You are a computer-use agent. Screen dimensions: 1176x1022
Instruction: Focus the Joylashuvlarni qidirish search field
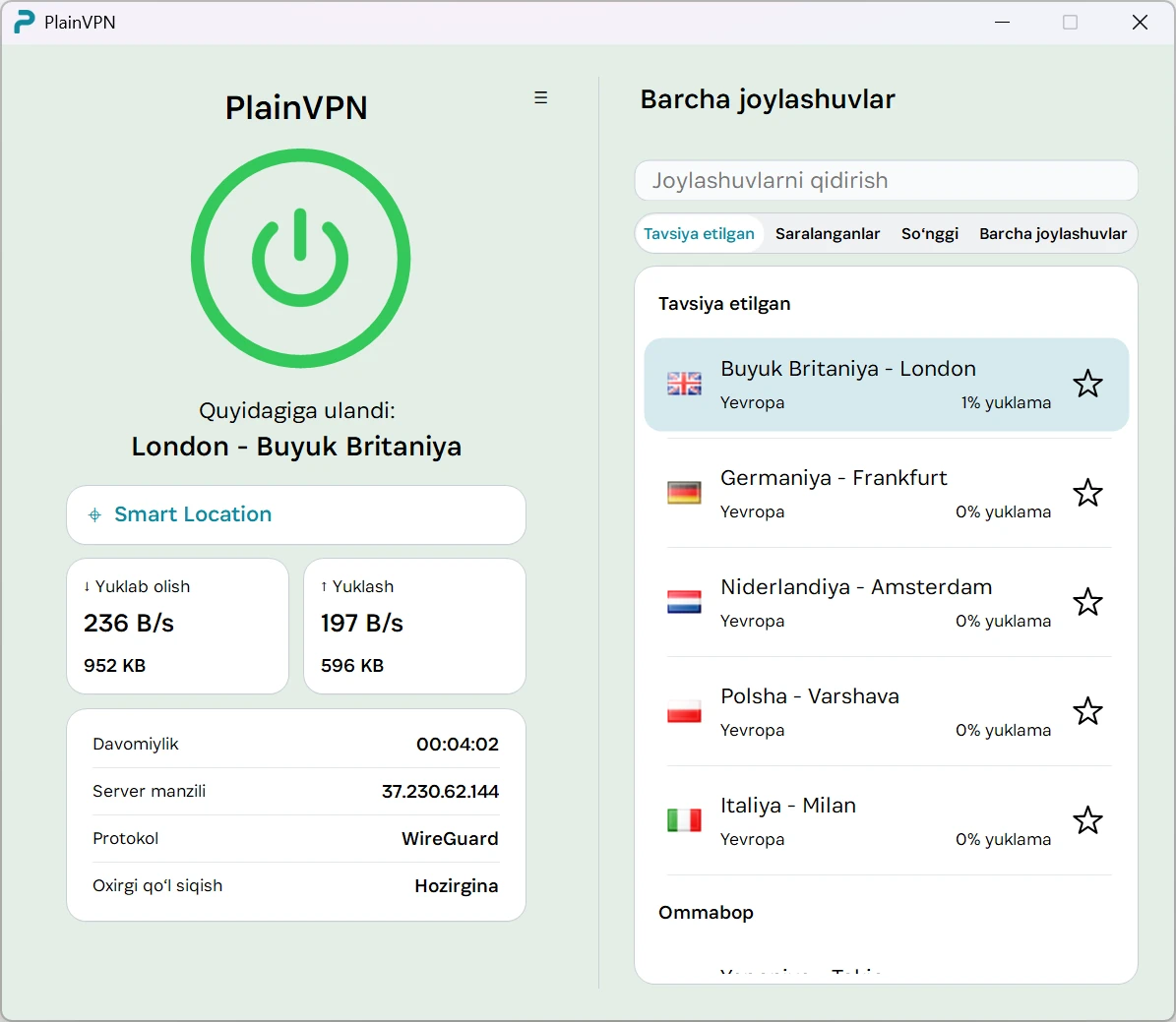[x=887, y=181]
